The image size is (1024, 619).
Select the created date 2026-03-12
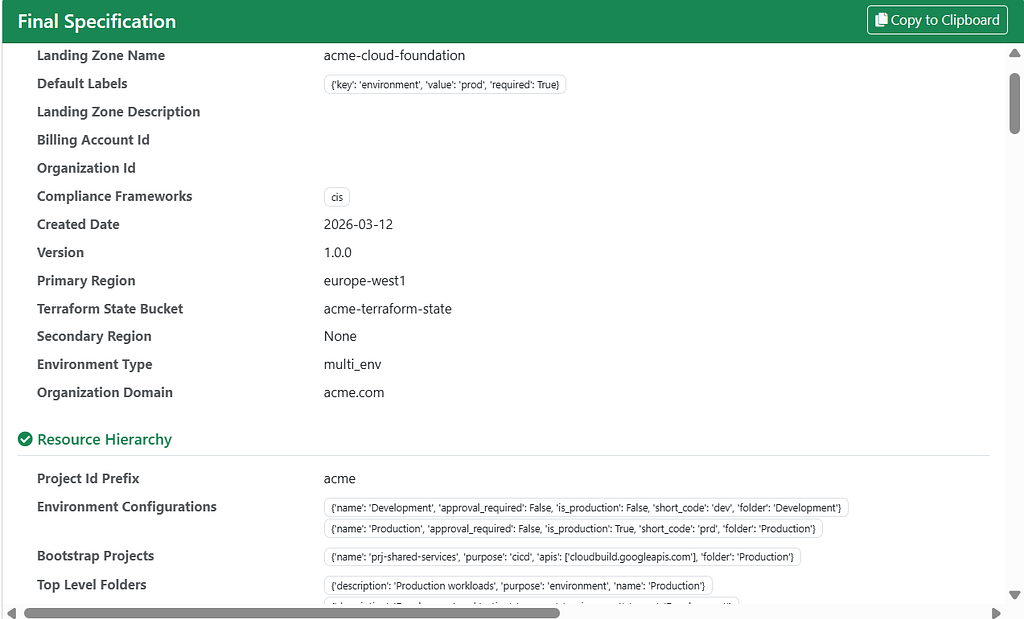(x=359, y=225)
